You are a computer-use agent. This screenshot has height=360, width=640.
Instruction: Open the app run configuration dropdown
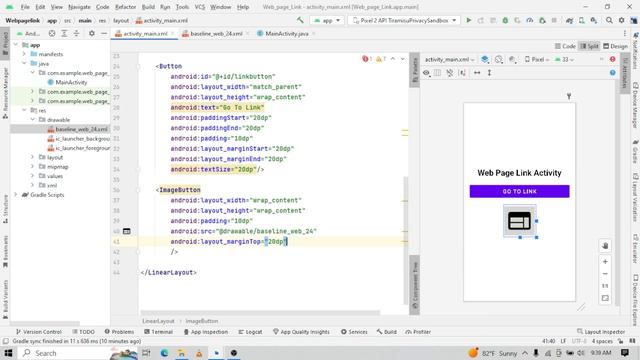(x=327, y=20)
